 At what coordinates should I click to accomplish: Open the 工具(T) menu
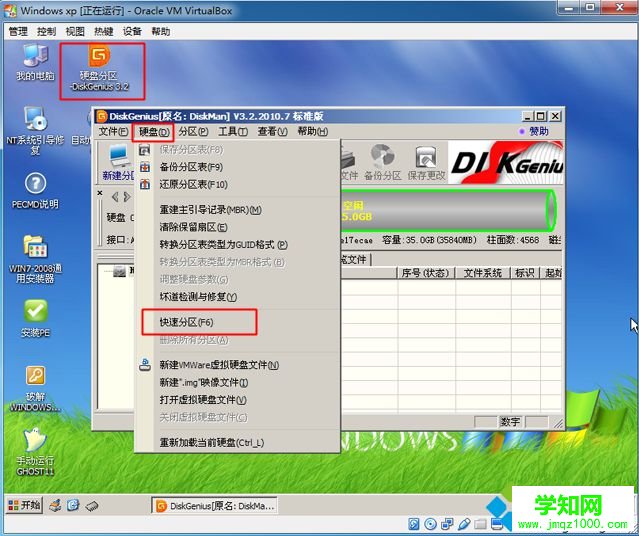coord(233,131)
